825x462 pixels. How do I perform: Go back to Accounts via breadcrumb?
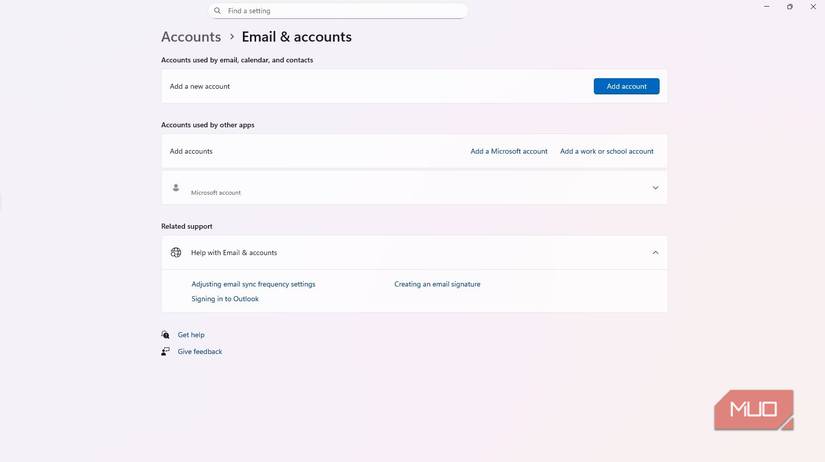pyautogui.click(x=191, y=37)
